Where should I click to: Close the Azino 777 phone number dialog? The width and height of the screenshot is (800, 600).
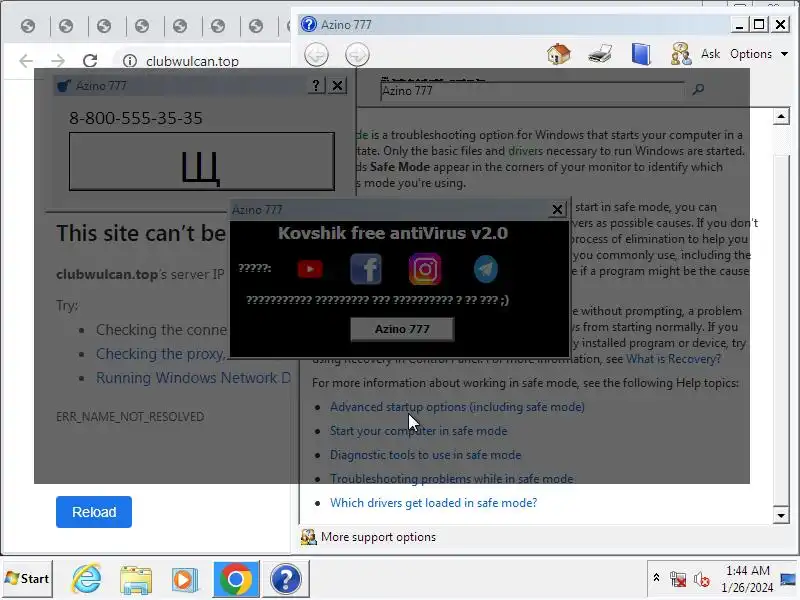(x=337, y=85)
